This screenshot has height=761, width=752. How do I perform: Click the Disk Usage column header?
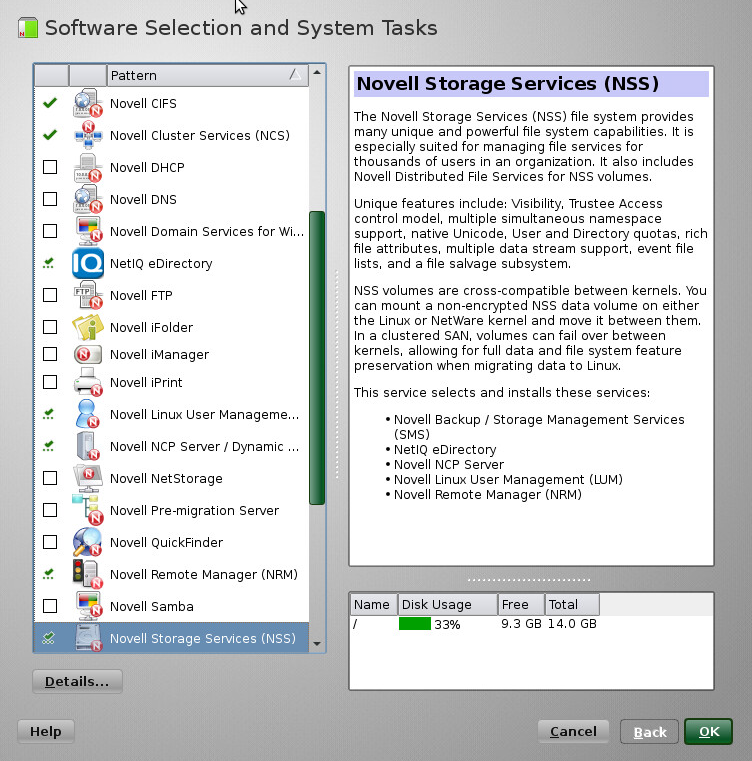coord(448,604)
